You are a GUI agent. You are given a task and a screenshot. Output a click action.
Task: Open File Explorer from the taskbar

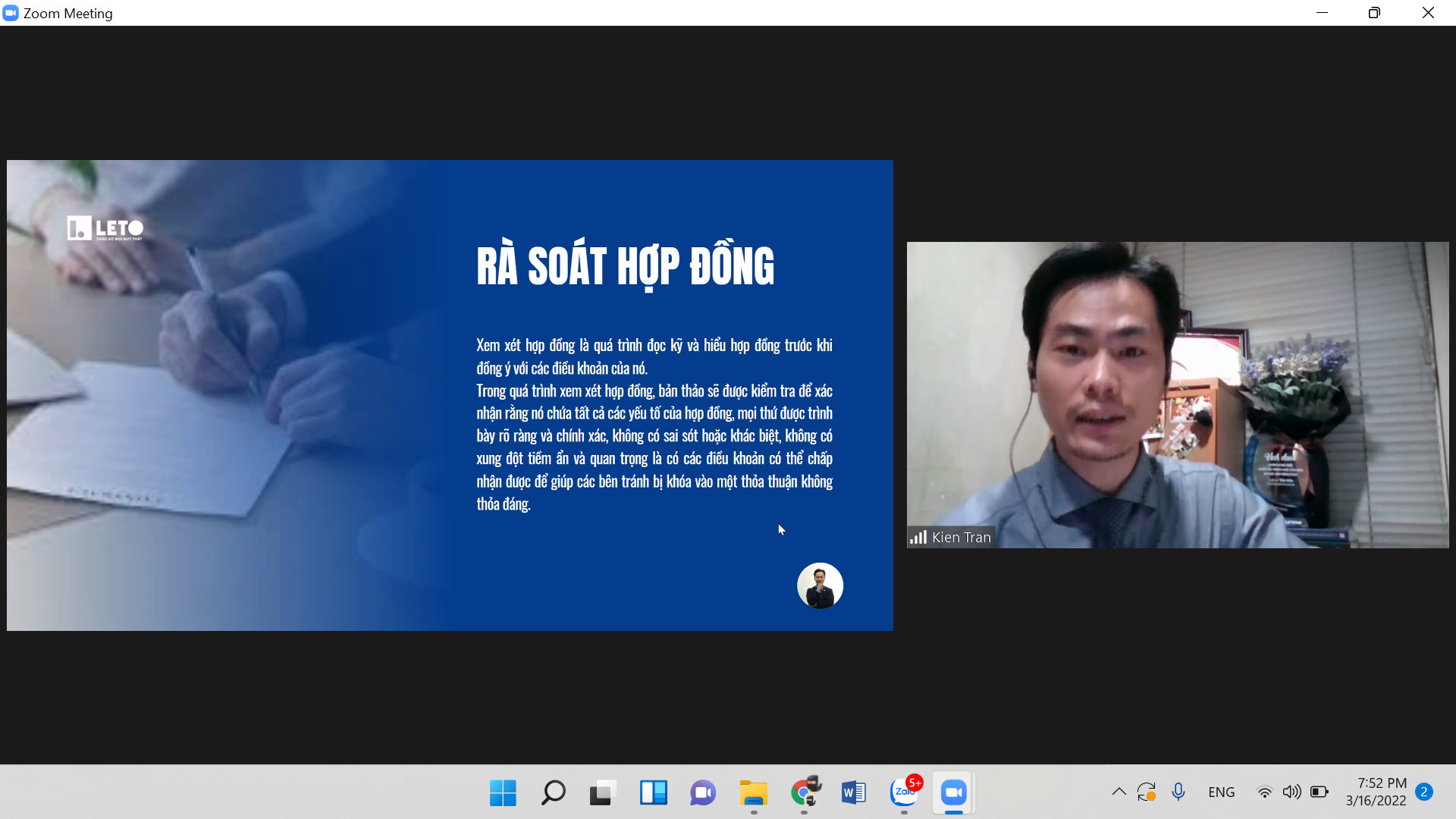coord(753,792)
